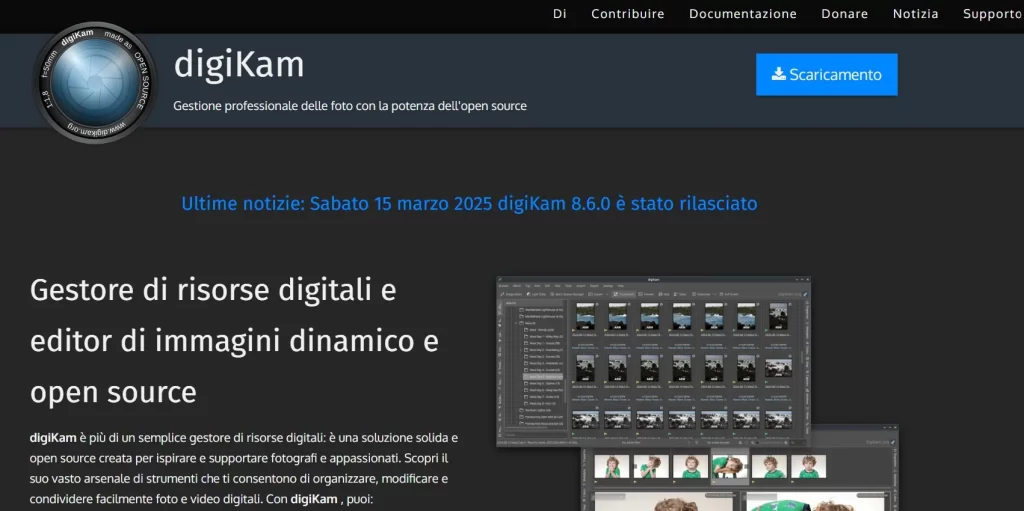The width and height of the screenshot is (1024, 511).
Task: Open the Documentazione menu item
Action: click(743, 14)
